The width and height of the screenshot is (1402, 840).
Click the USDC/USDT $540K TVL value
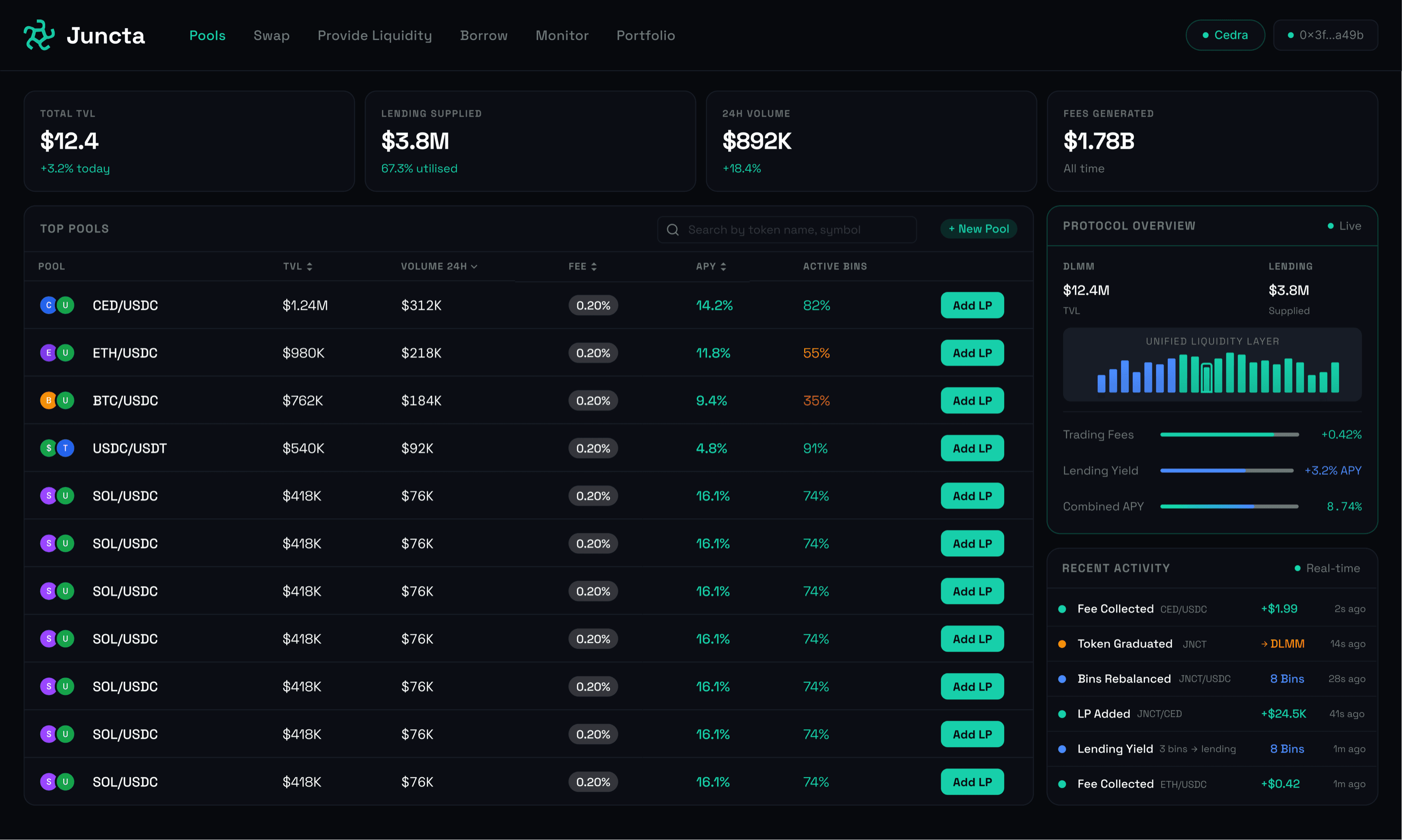point(303,448)
